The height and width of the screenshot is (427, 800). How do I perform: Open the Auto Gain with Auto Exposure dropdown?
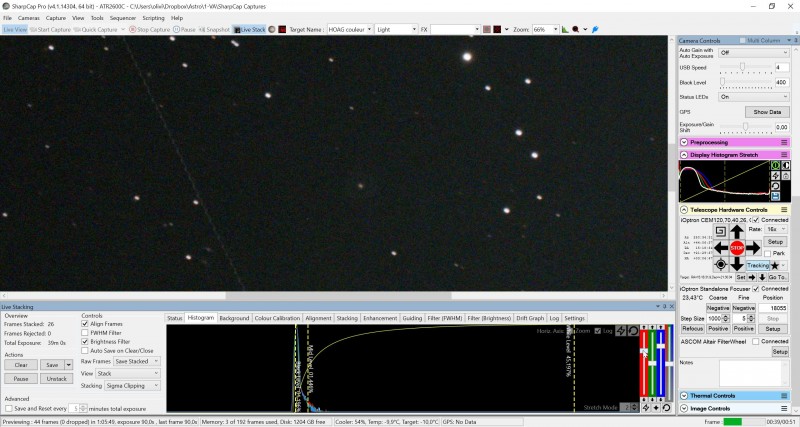(754, 53)
